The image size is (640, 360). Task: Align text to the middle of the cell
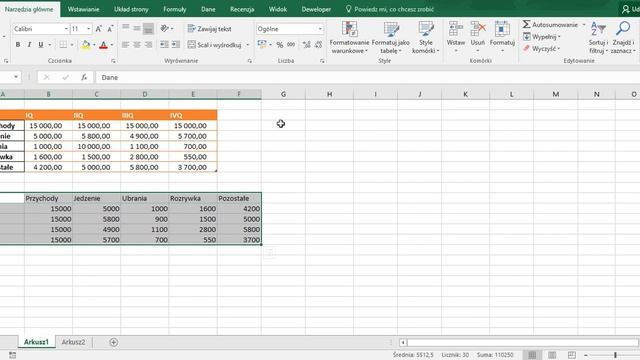(x=137, y=29)
